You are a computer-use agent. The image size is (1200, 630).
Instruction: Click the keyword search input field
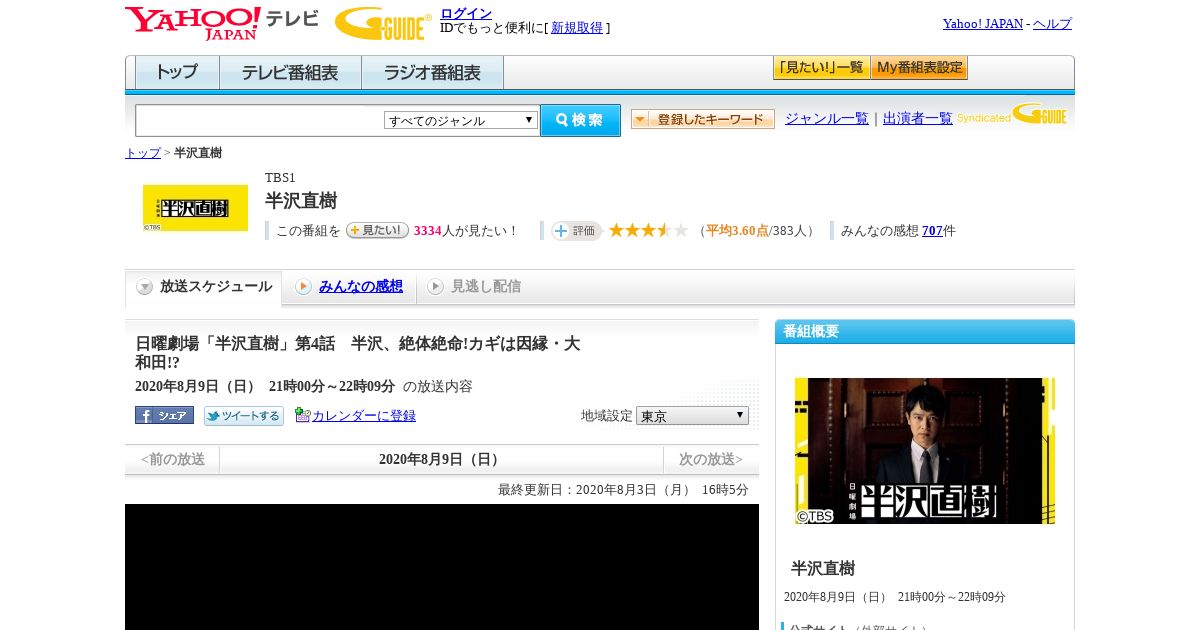click(260, 120)
